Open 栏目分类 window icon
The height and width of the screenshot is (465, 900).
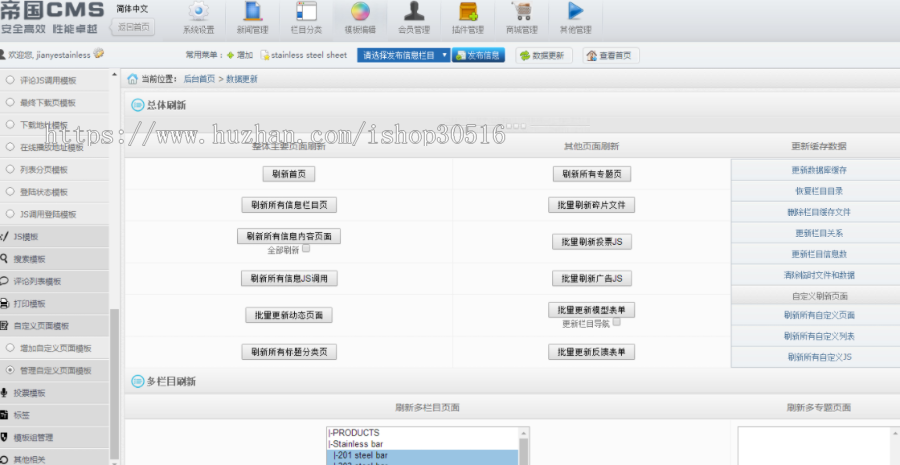click(x=307, y=11)
